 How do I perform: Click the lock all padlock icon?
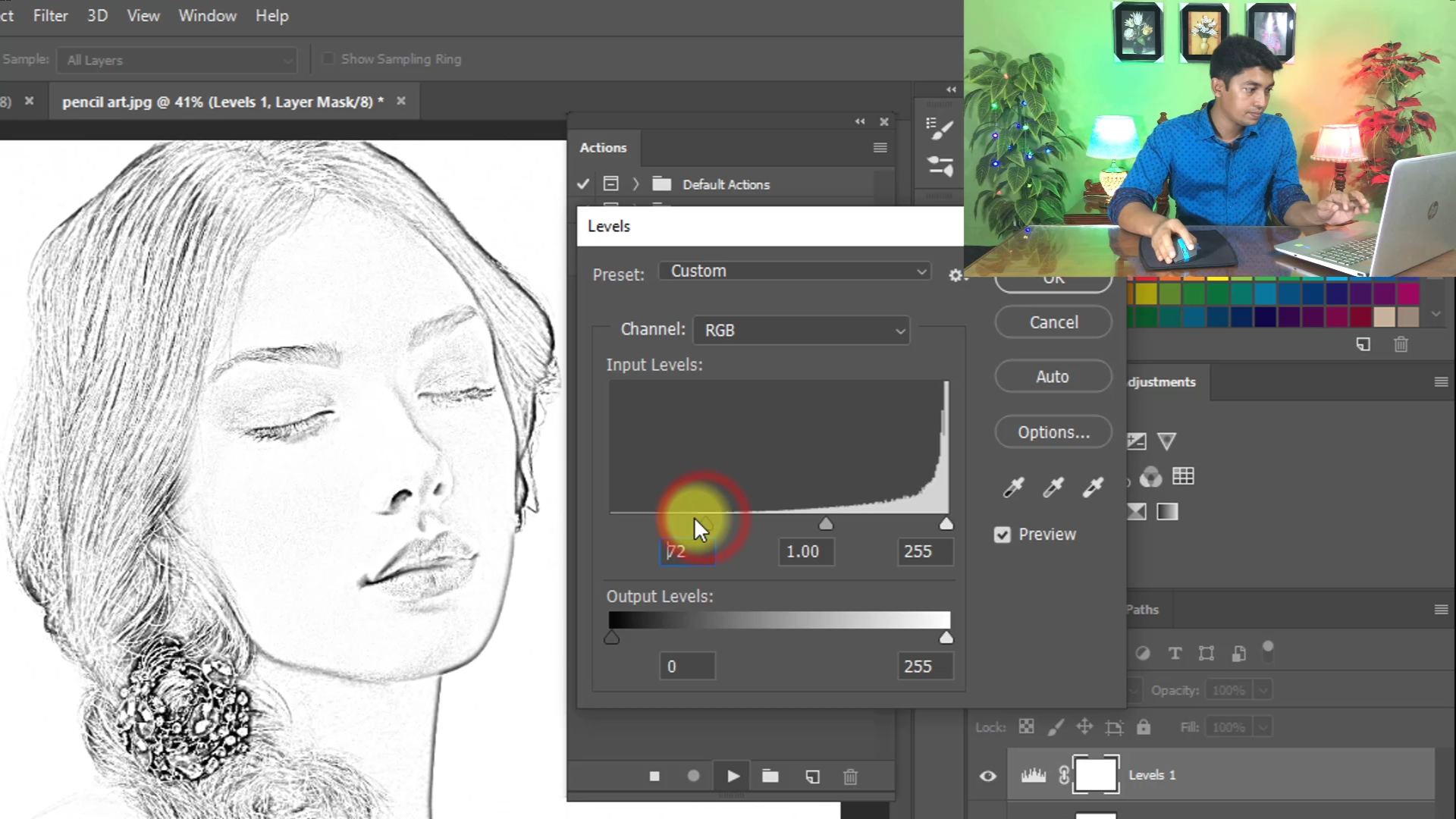click(1144, 727)
